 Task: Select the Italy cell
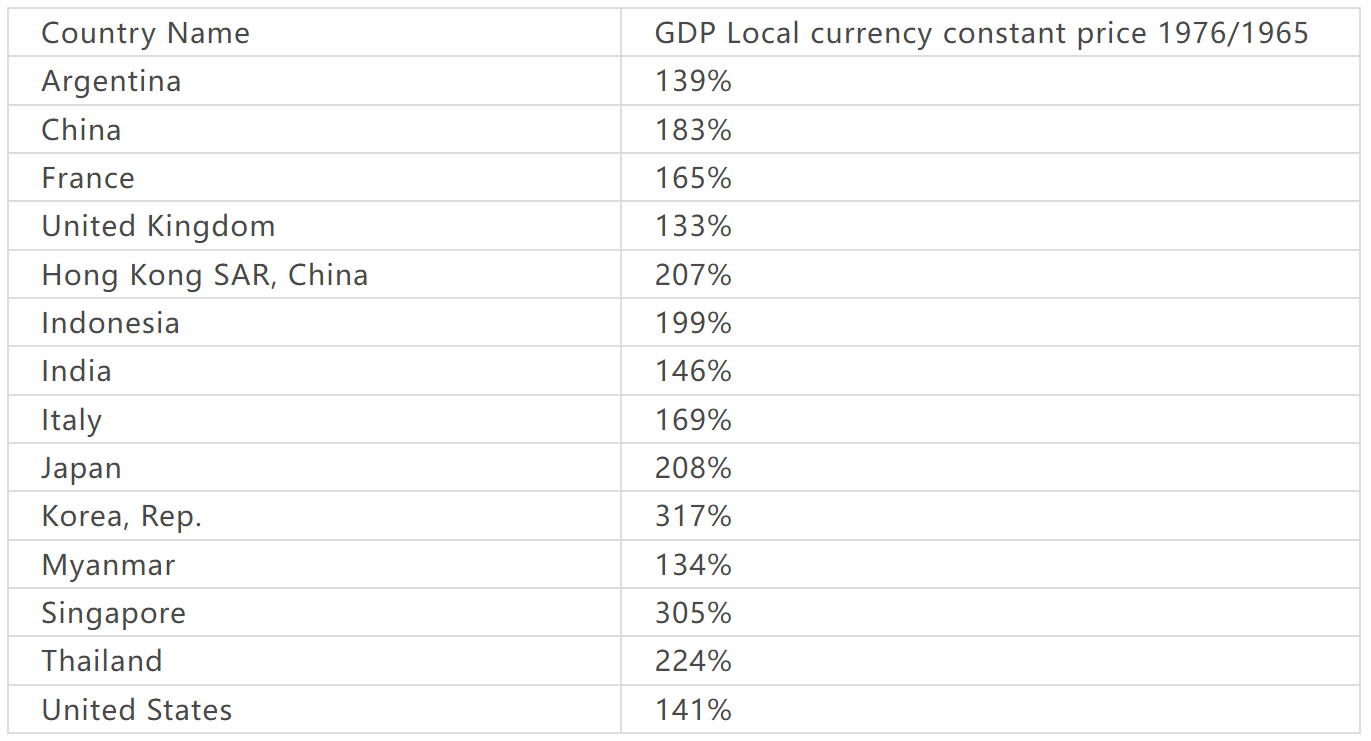click(71, 420)
